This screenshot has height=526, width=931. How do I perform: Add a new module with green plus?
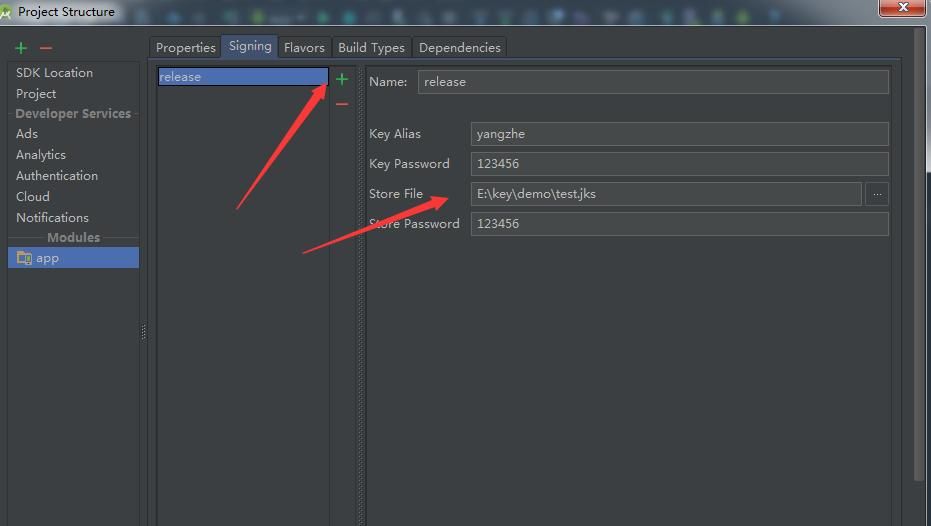[x=21, y=47]
